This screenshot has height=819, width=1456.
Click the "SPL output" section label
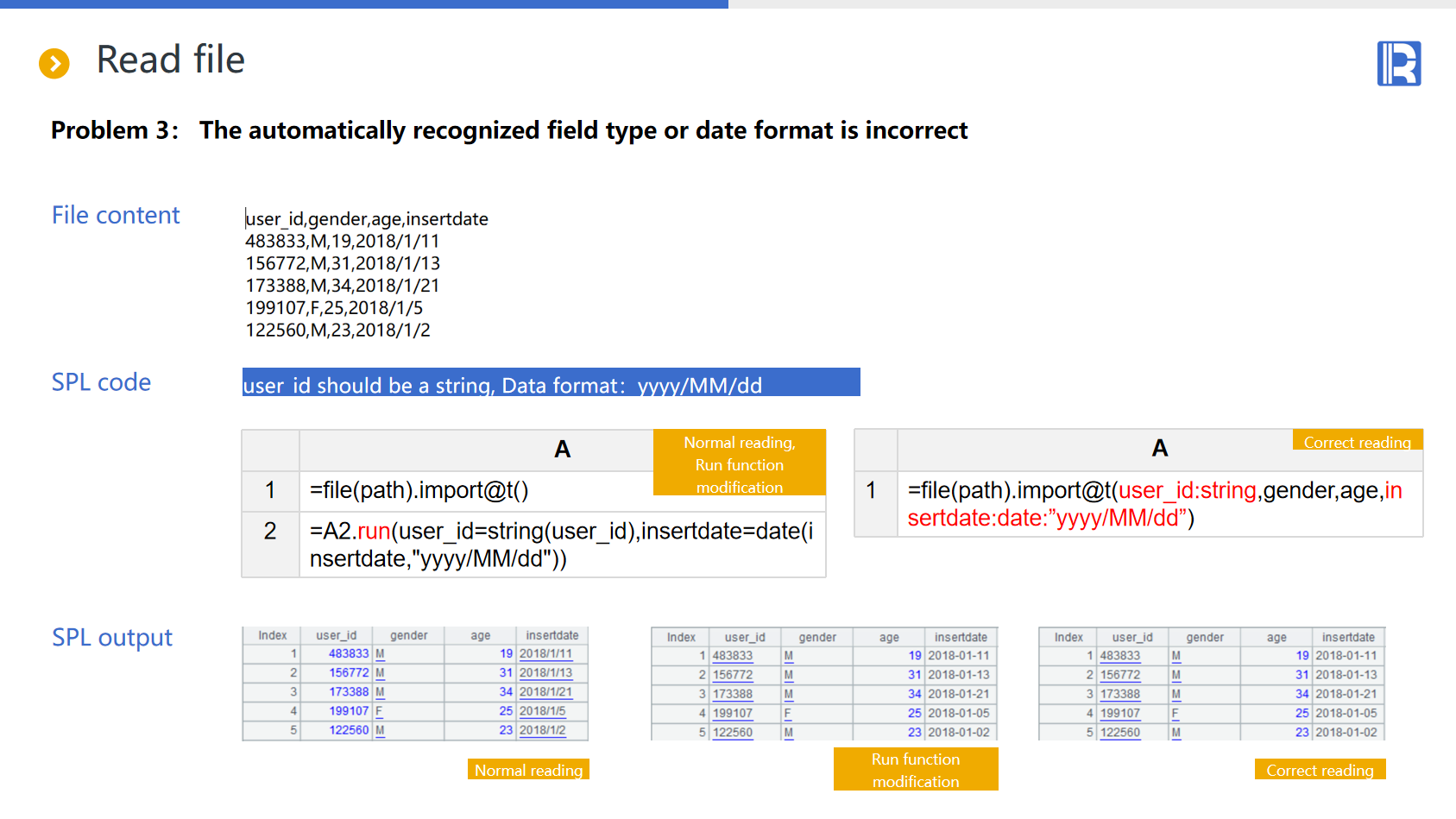pyautogui.click(x=112, y=638)
